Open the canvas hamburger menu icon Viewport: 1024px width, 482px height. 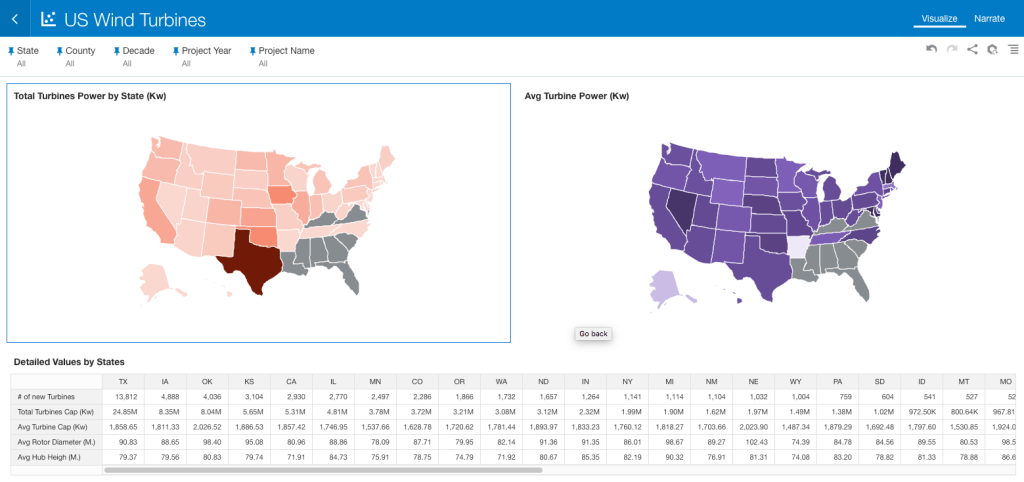point(1013,49)
